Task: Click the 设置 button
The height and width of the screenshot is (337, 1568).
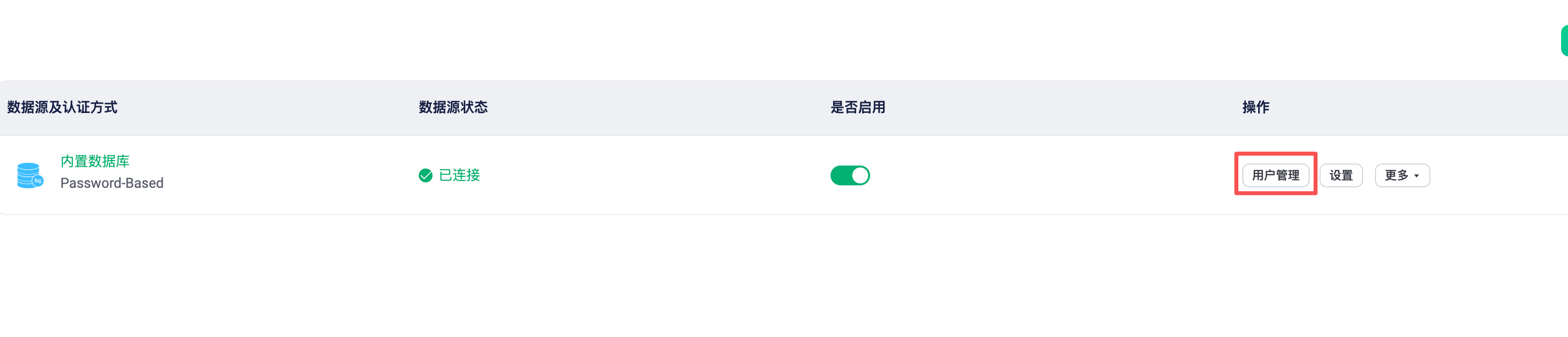Action: pyautogui.click(x=1340, y=175)
